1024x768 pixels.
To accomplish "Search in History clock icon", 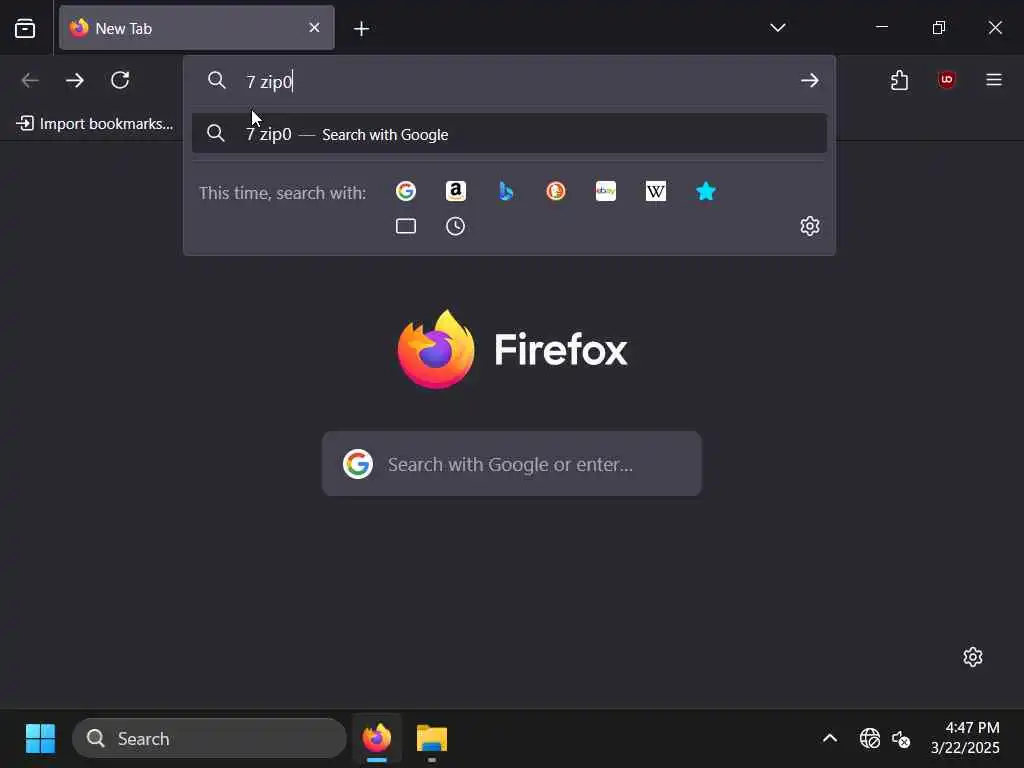I will coord(456,226).
